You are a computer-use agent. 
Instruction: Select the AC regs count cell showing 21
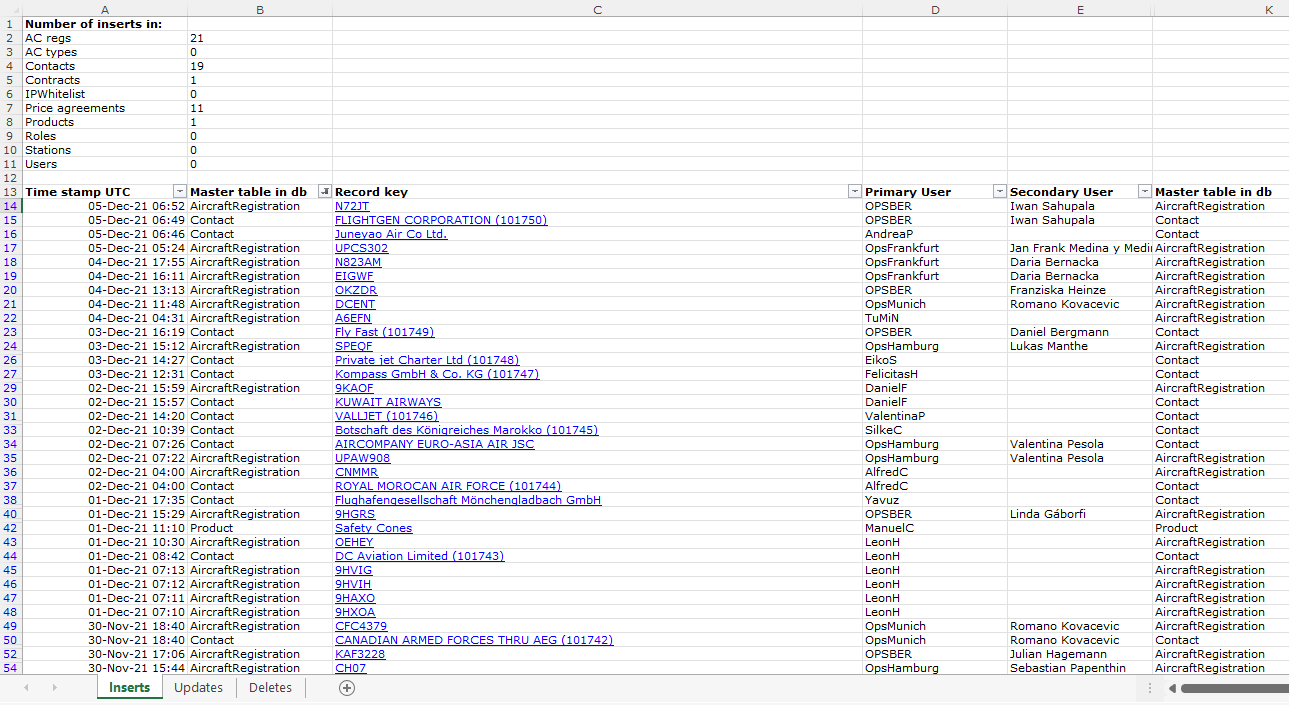point(260,38)
